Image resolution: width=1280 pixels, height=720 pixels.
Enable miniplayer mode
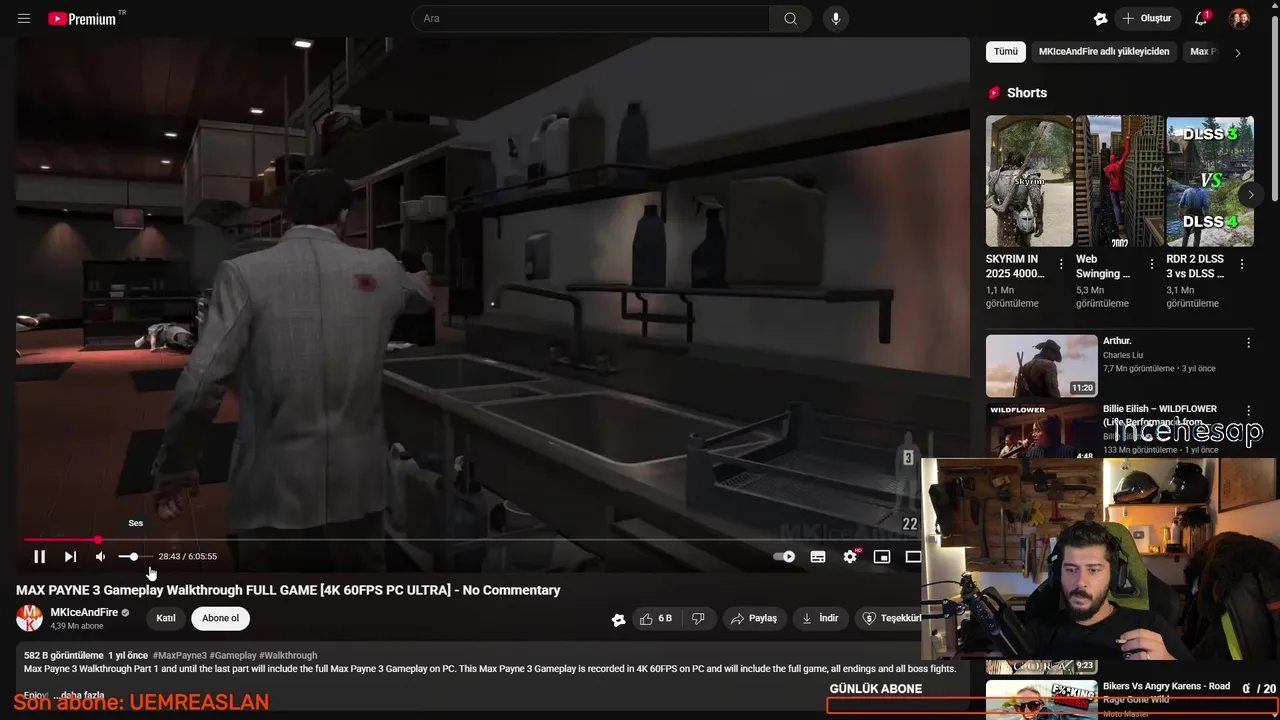click(x=882, y=557)
